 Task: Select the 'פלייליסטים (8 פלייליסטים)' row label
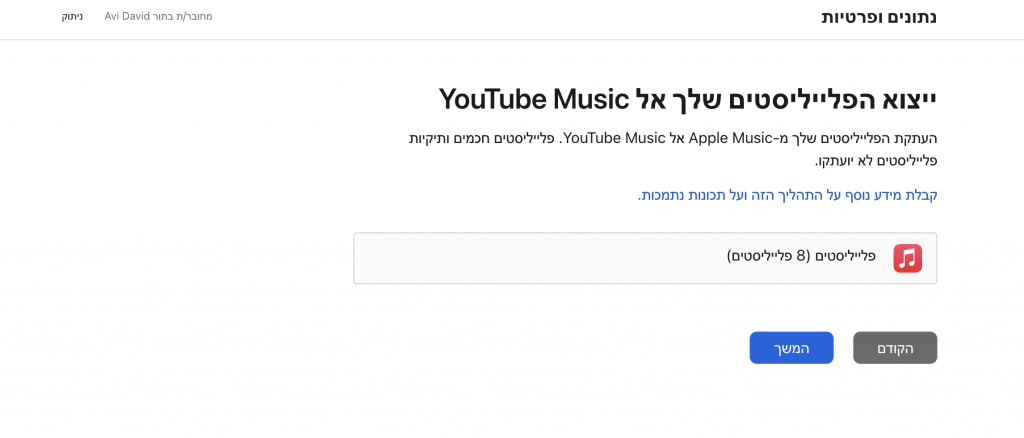click(801, 255)
